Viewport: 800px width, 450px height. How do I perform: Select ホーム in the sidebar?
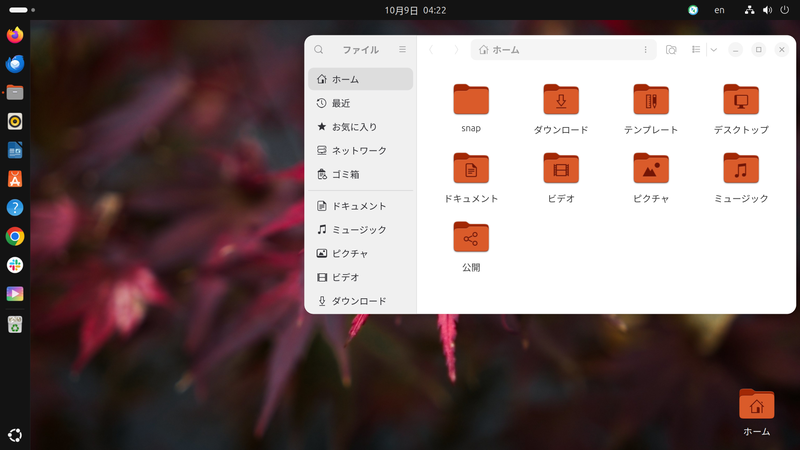click(x=360, y=79)
